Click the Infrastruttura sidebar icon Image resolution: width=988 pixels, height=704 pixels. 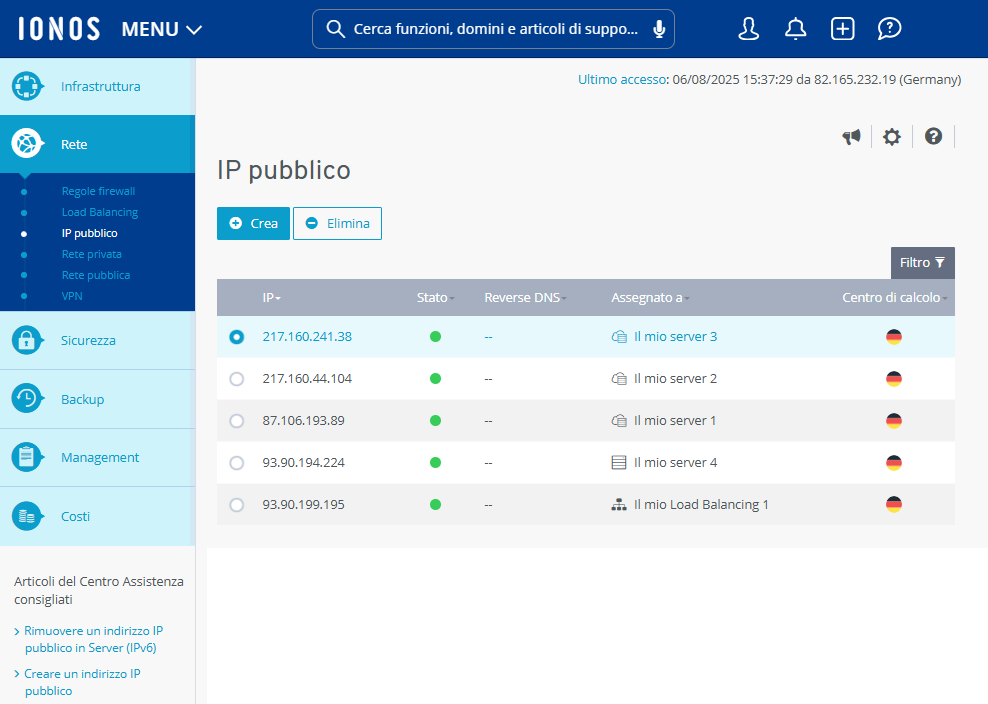click(x=27, y=86)
